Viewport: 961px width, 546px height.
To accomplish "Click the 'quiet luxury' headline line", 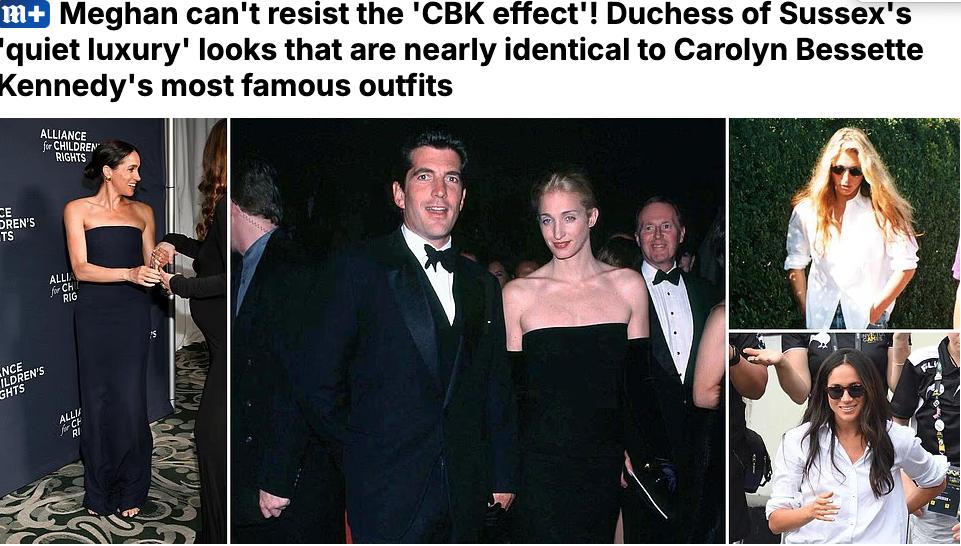I will tap(462, 50).
